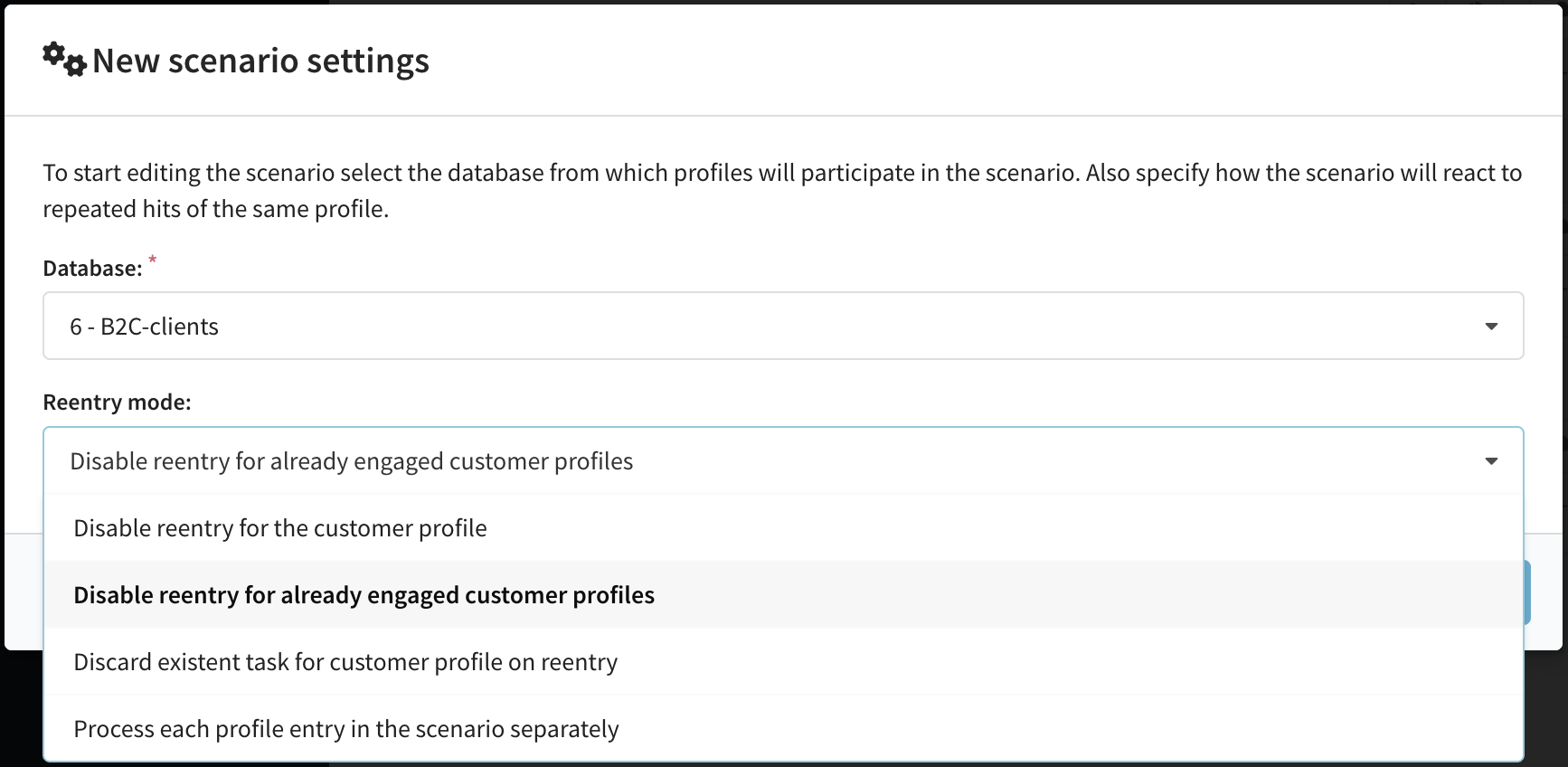Click the "6 - B2C-clients" selected value text
Viewport: 1568px width, 767px height.
pos(145,327)
